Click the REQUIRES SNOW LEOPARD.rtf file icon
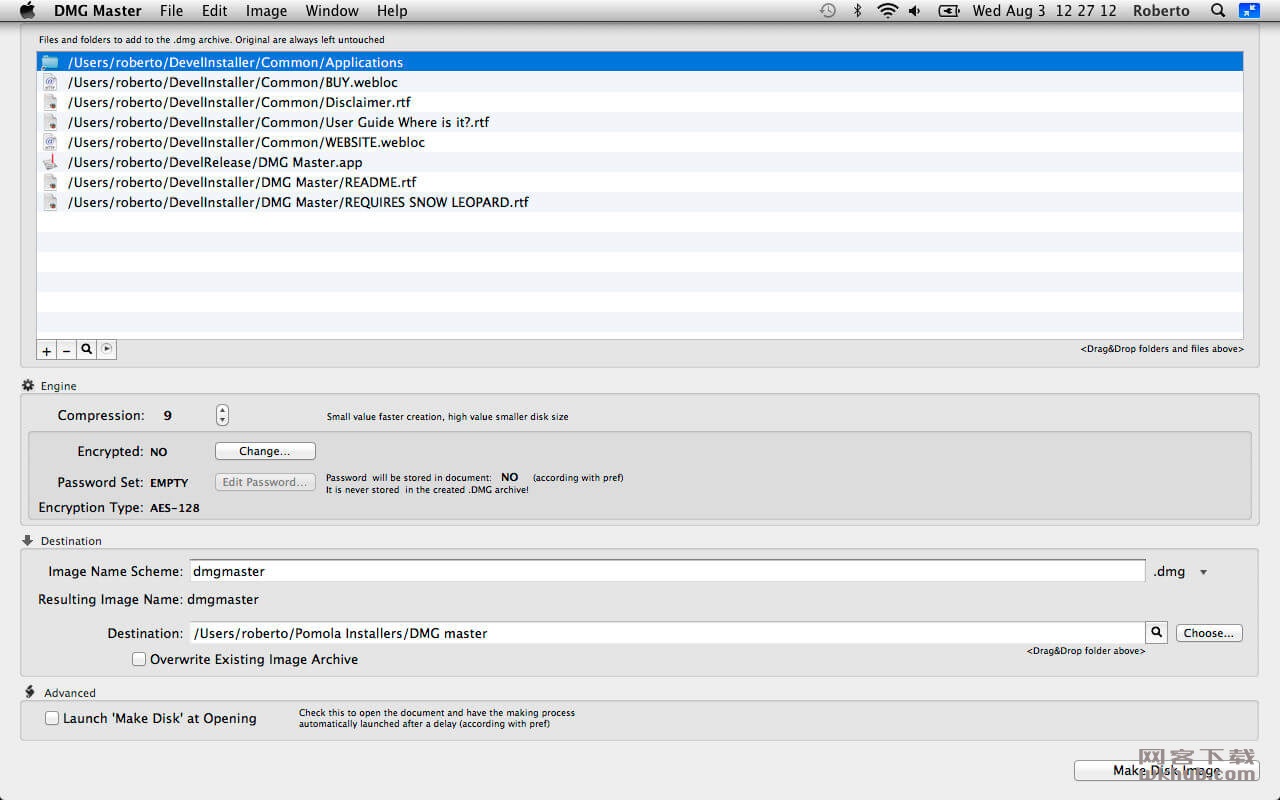This screenshot has width=1280, height=800. pyautogui.click(x=50, y=202)
